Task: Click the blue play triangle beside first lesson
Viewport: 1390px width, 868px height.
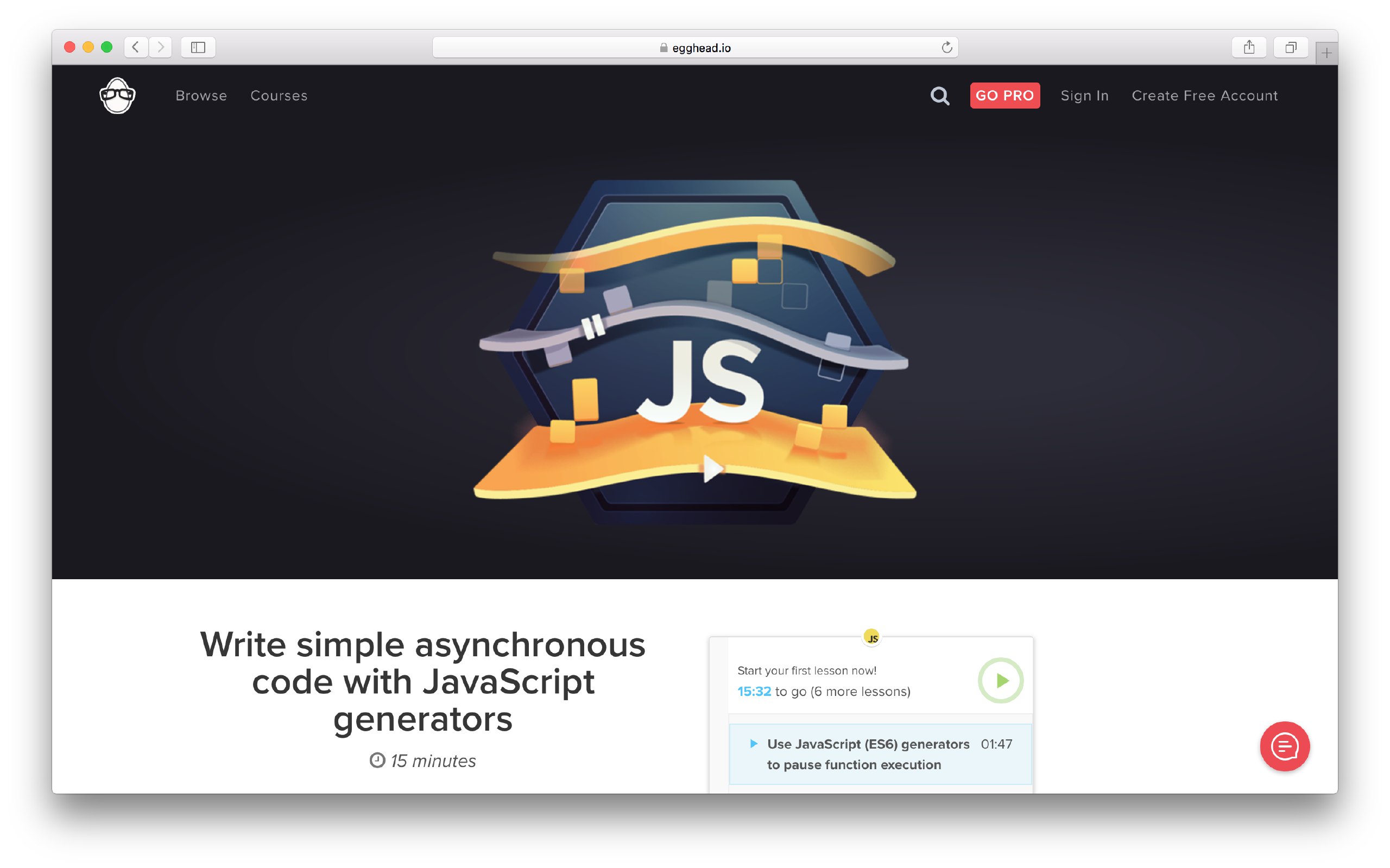Action: (753, 744)
